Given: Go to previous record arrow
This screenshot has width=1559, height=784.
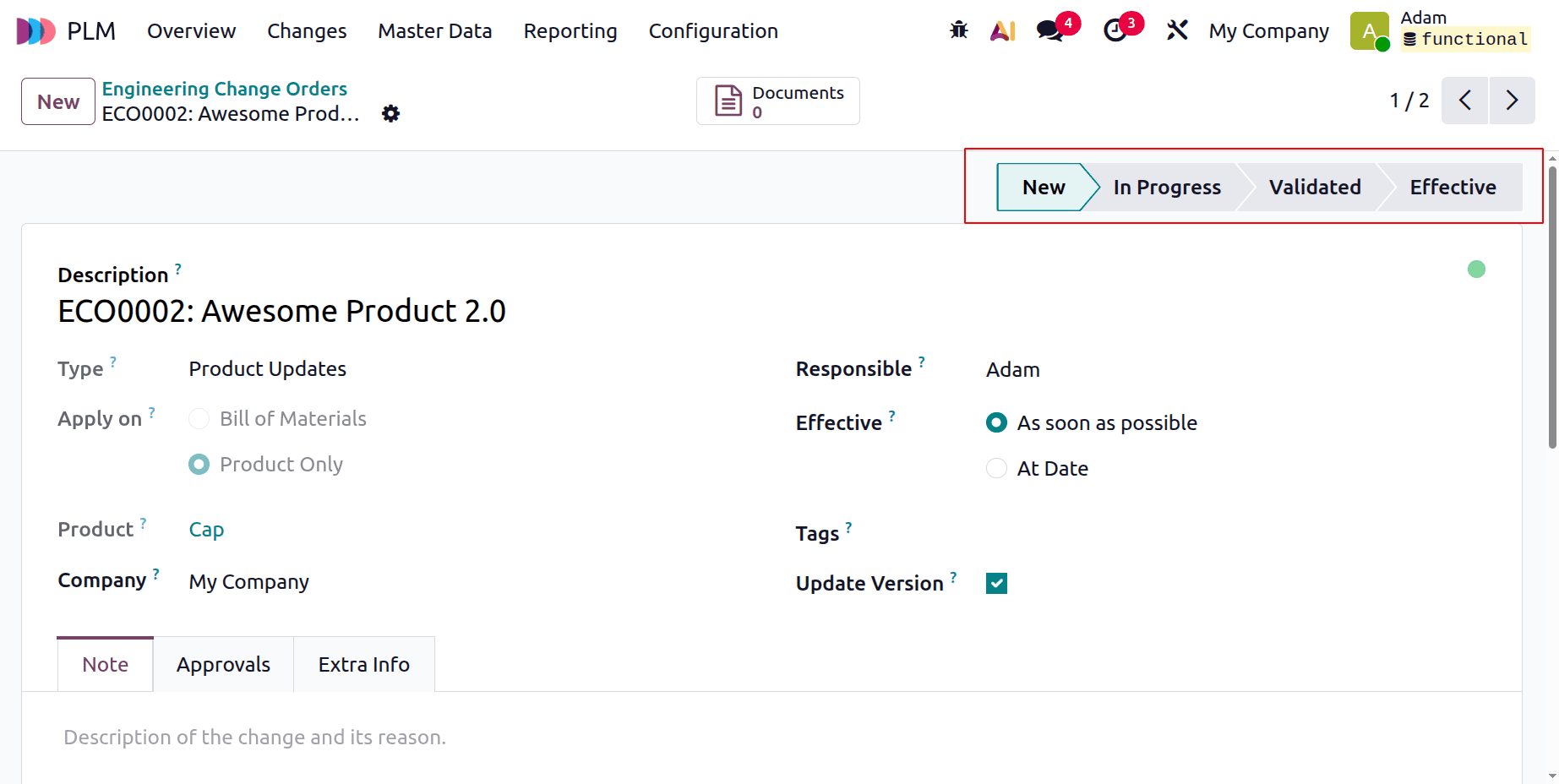Looking at the screenshot, I should 1464,101.
